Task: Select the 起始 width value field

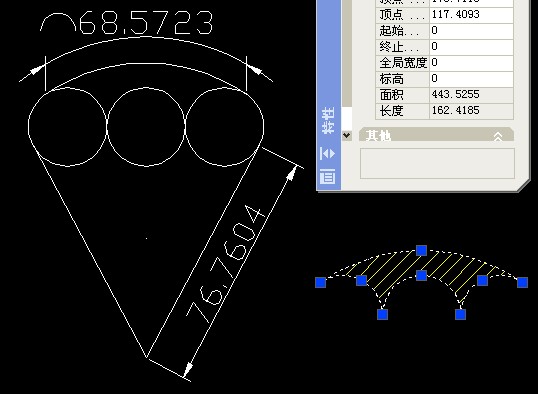Action: 471,31
